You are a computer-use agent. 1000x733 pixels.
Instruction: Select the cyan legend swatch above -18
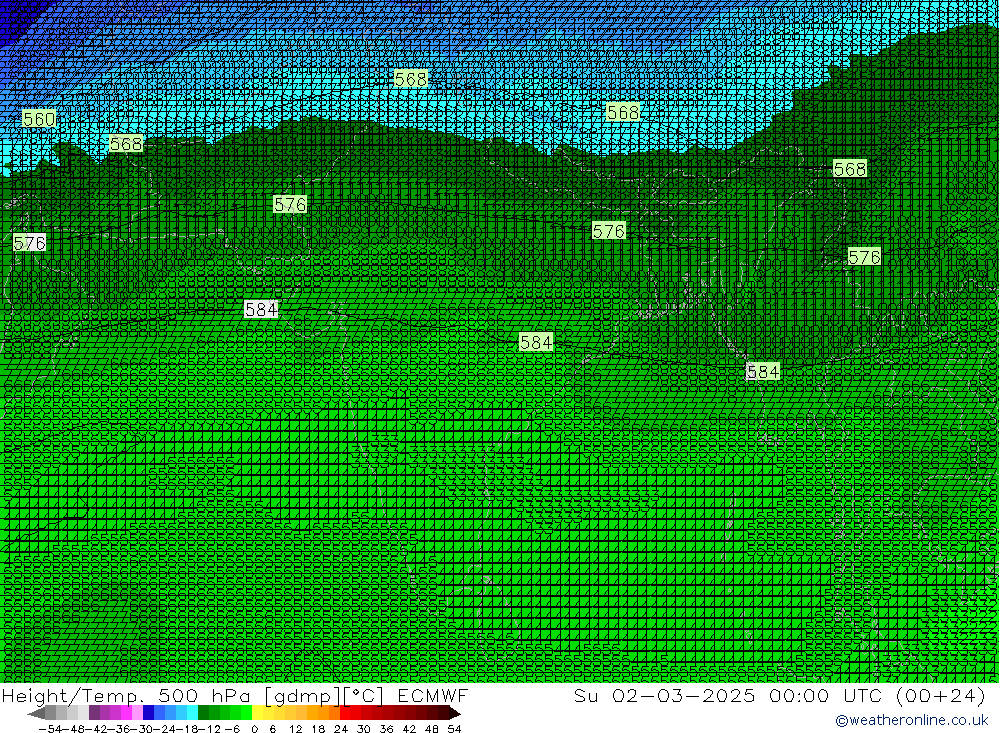192,713
